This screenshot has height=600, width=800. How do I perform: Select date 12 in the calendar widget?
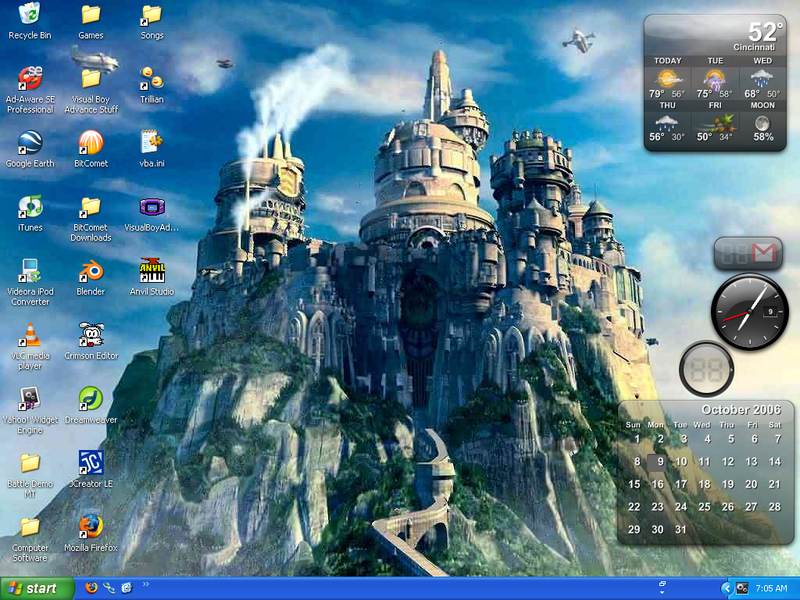[x=728, y=462]
